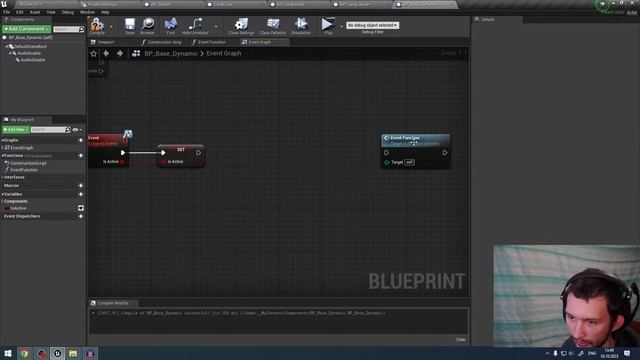Switch to the Viewport tab
This screenshot has width=640, height=360.
(x=105, y=42)
